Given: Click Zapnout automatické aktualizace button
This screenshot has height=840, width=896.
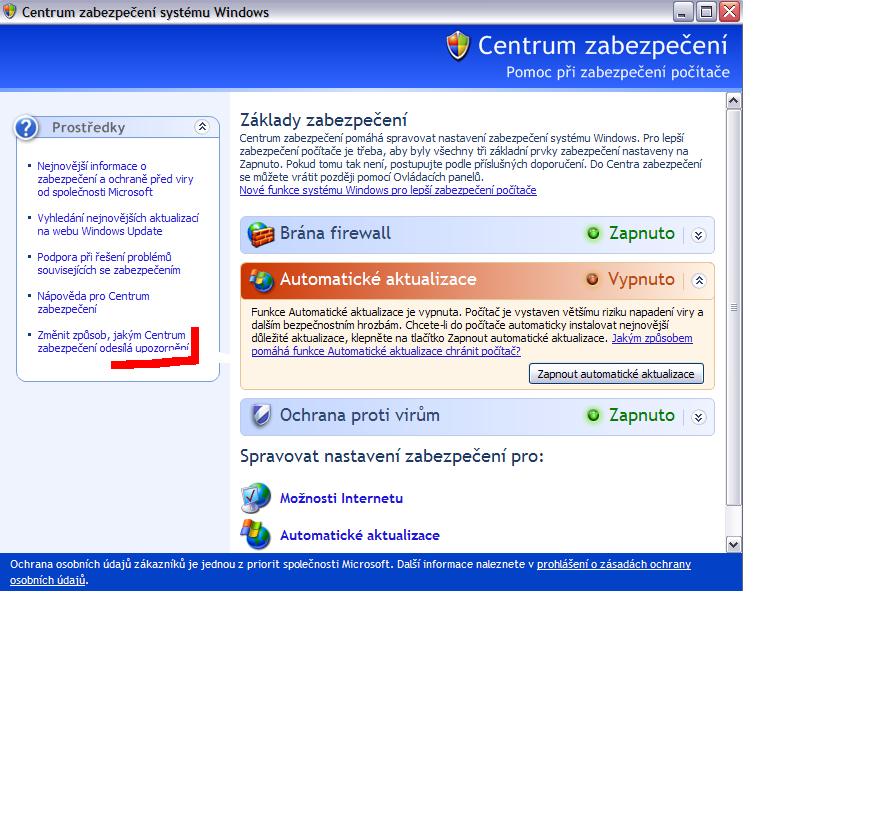Looking at the screenshot, I should (616, 374).
